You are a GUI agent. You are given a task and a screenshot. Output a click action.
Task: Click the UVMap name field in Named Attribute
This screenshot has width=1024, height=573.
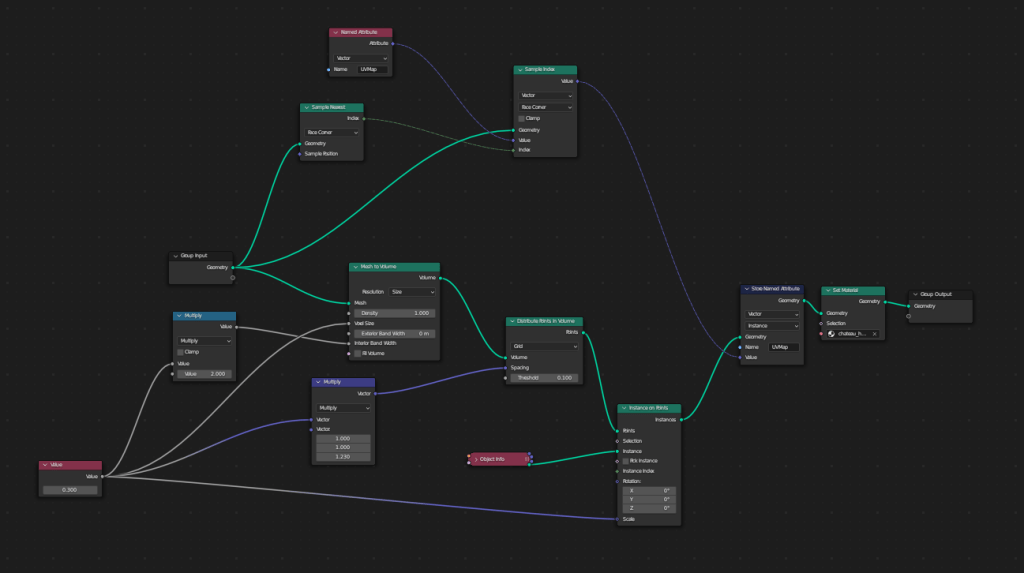(x=372, y=69)
